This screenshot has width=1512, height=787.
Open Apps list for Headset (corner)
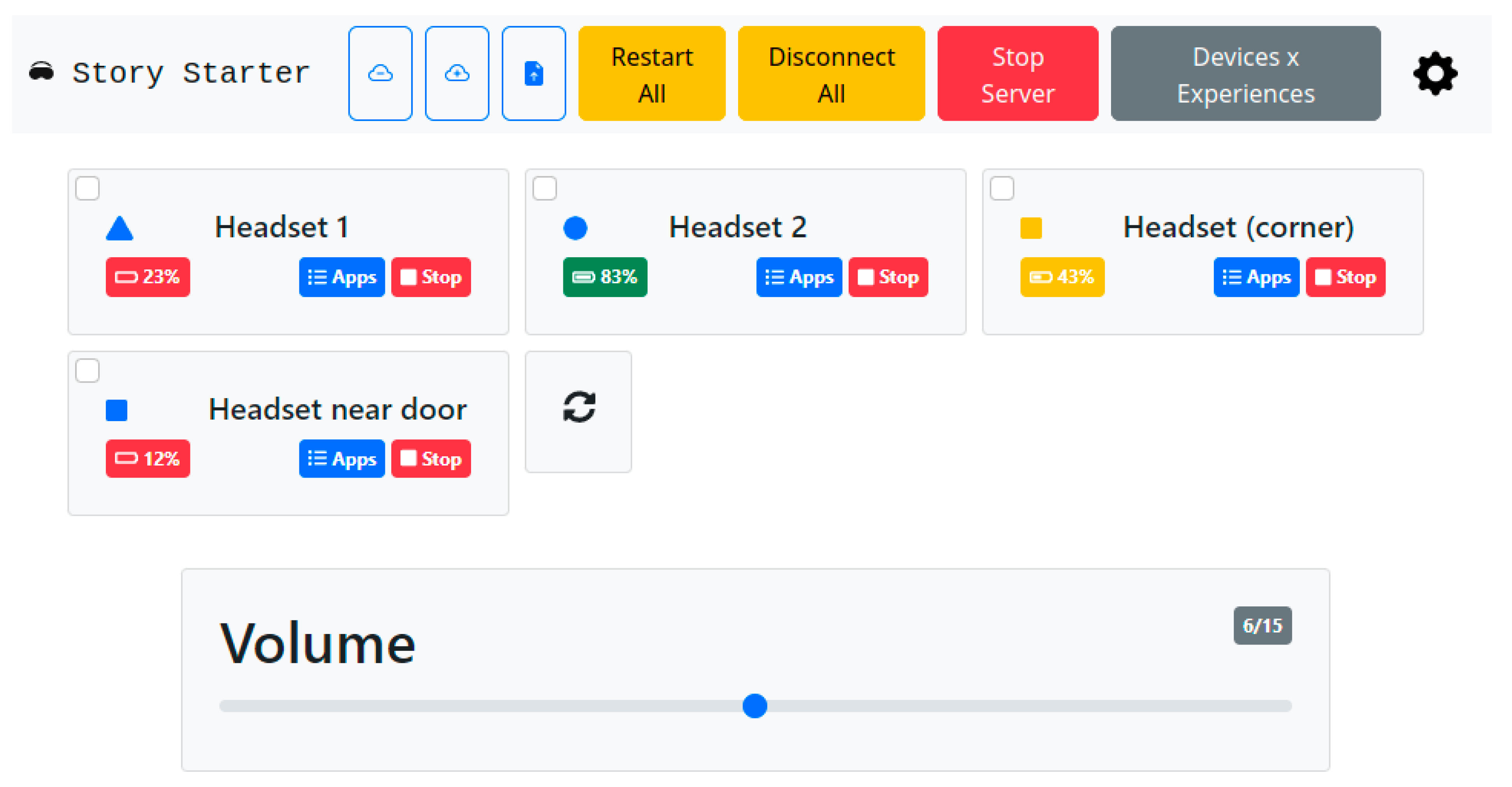coord(1256,277)
